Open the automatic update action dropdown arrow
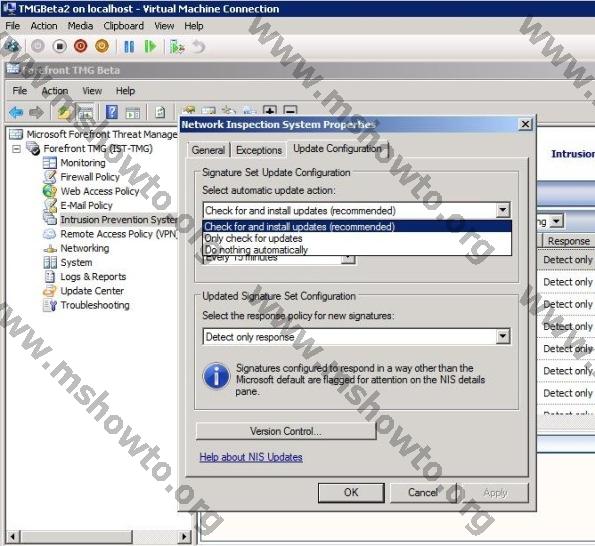This screenshot has width=595, height=546. 503,210
